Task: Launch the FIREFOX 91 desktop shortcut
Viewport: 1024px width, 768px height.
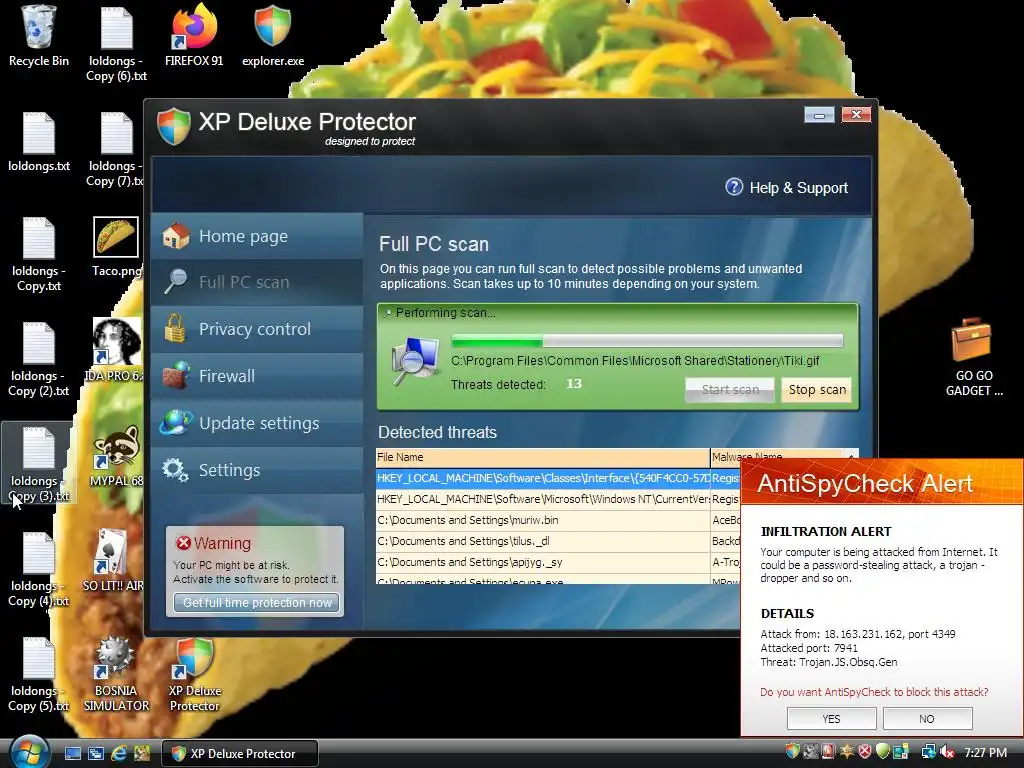Action: point(194,36)
